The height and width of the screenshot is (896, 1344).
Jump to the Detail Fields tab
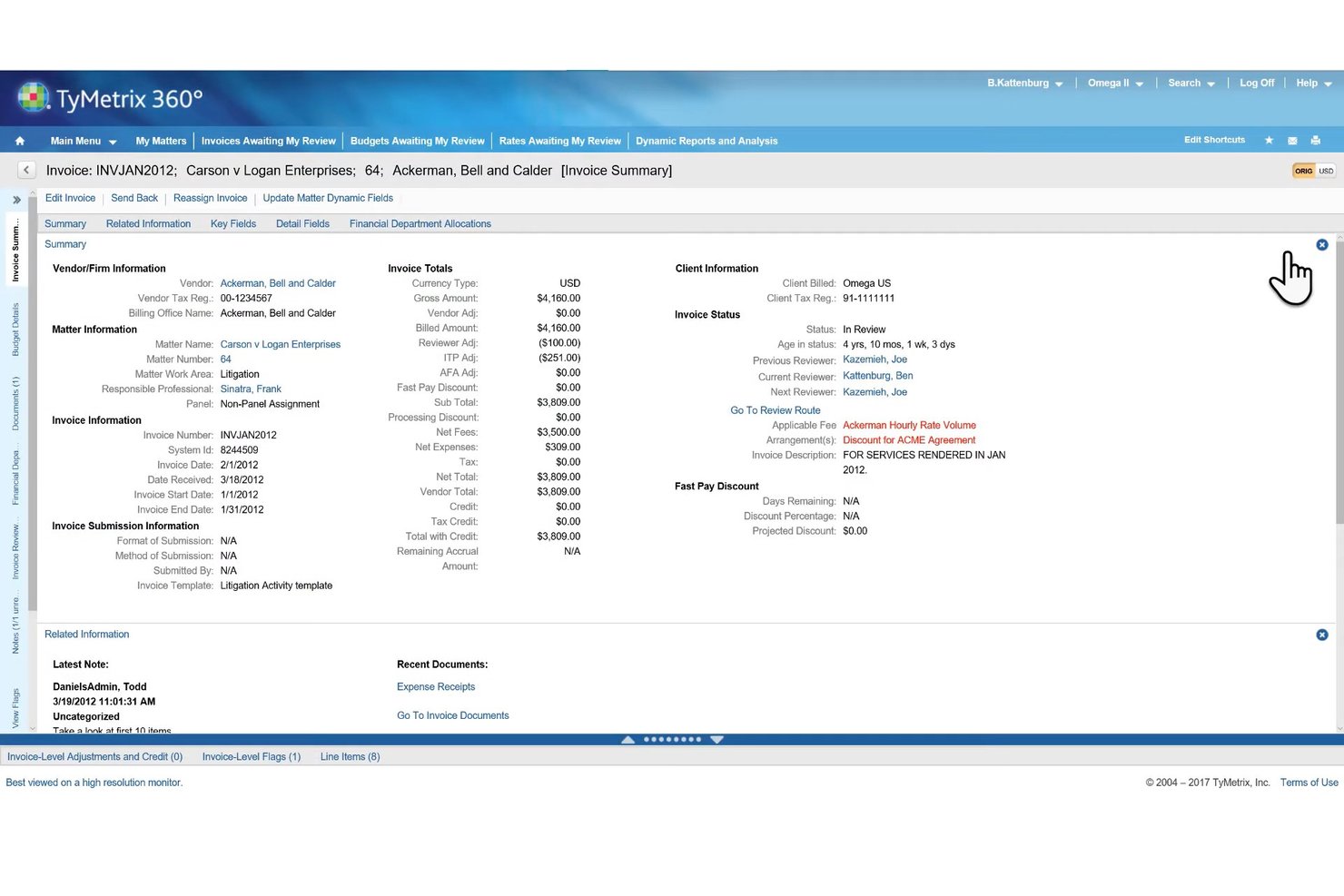coord(302,224)
